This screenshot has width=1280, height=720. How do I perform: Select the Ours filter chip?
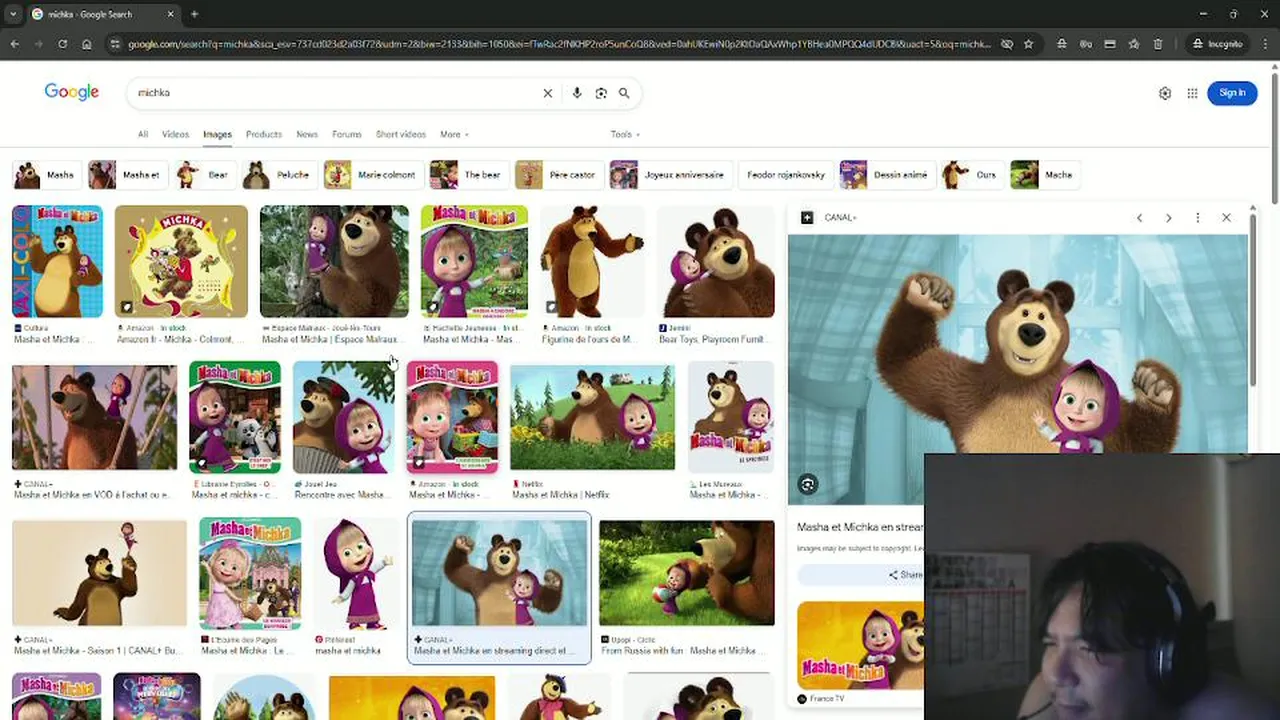(x=971, y=175)
